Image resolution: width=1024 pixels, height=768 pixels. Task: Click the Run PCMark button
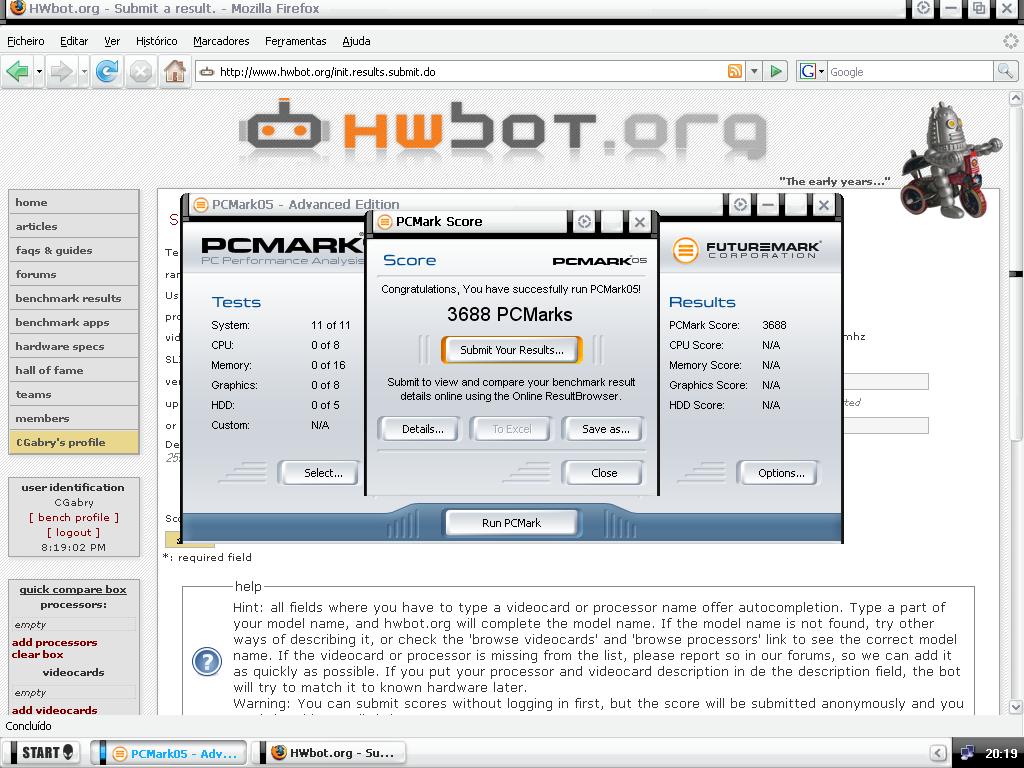[x=511, y=523]
